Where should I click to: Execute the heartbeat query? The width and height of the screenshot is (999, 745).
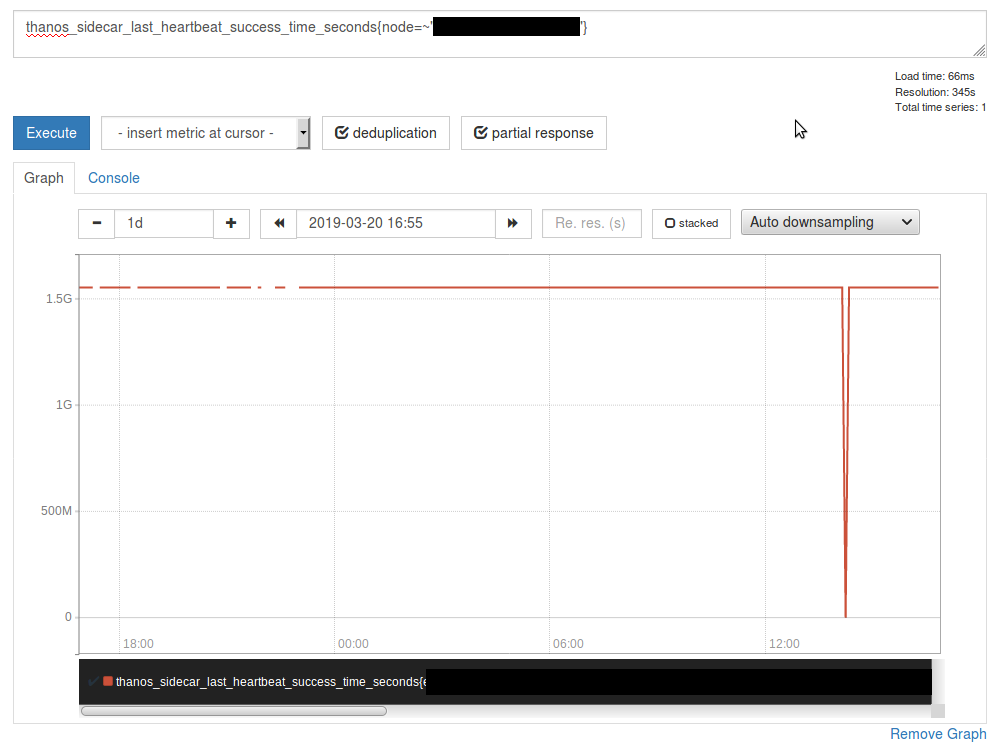click(51, 132)
